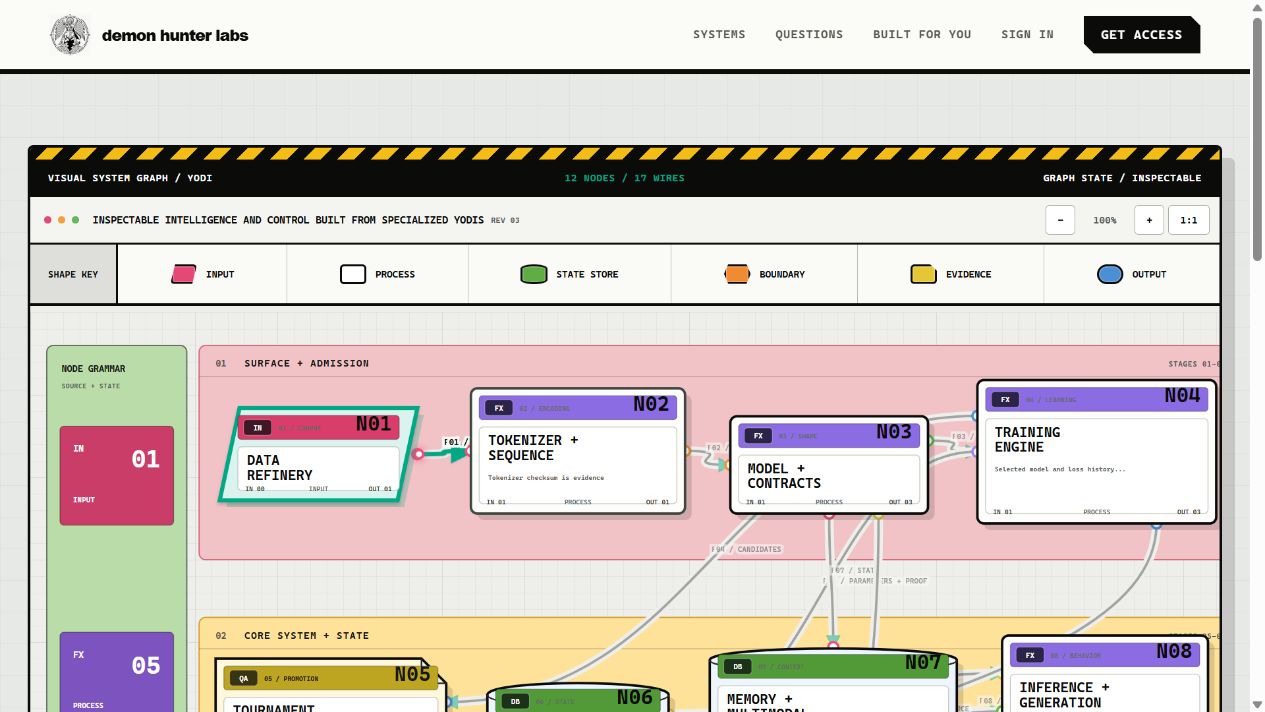Image resolution: width=1265 pixels, height=712 pixels.
Task: Zoom out with the minus button
Action: pyautogui.click(x=1060, y=220)
